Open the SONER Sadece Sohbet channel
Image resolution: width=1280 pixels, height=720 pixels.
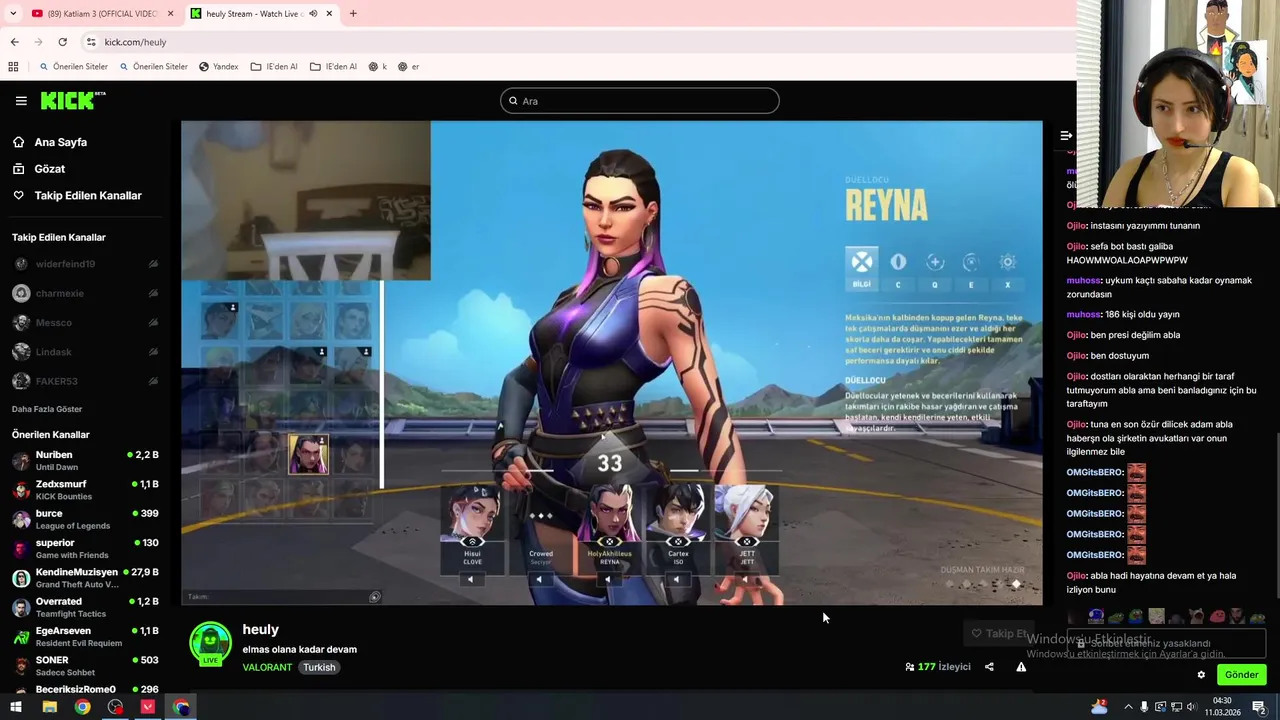click(85, 666)
